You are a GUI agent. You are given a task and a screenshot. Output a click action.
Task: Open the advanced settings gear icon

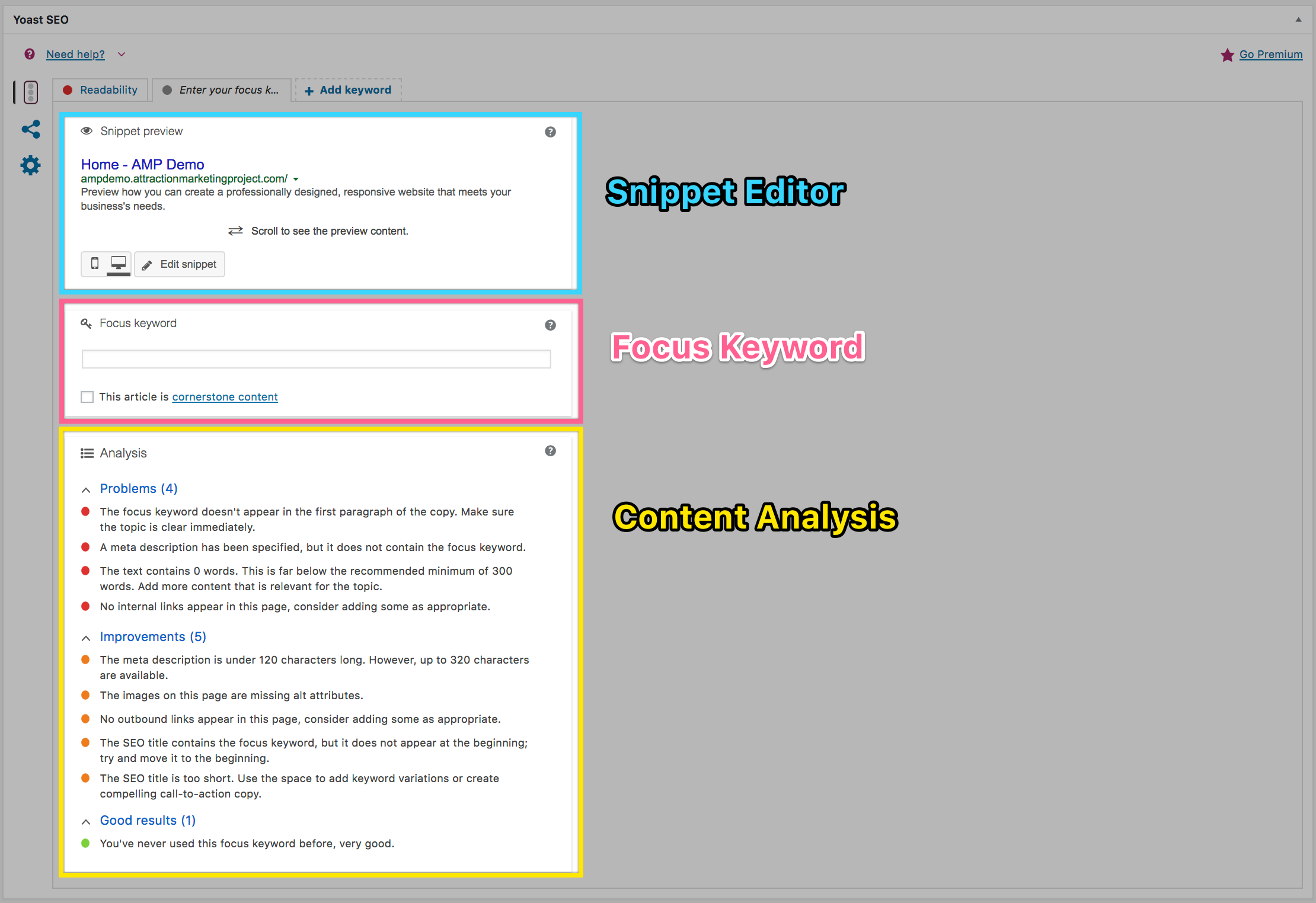pos(31,165)
